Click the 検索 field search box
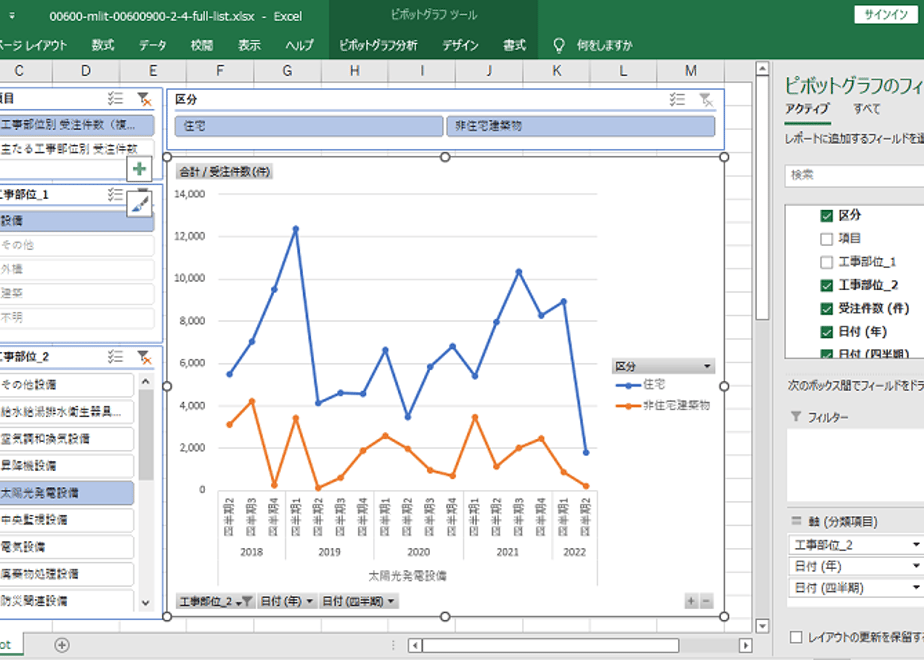The width and height of the screenshot is (924, 660). pos(854,176)
